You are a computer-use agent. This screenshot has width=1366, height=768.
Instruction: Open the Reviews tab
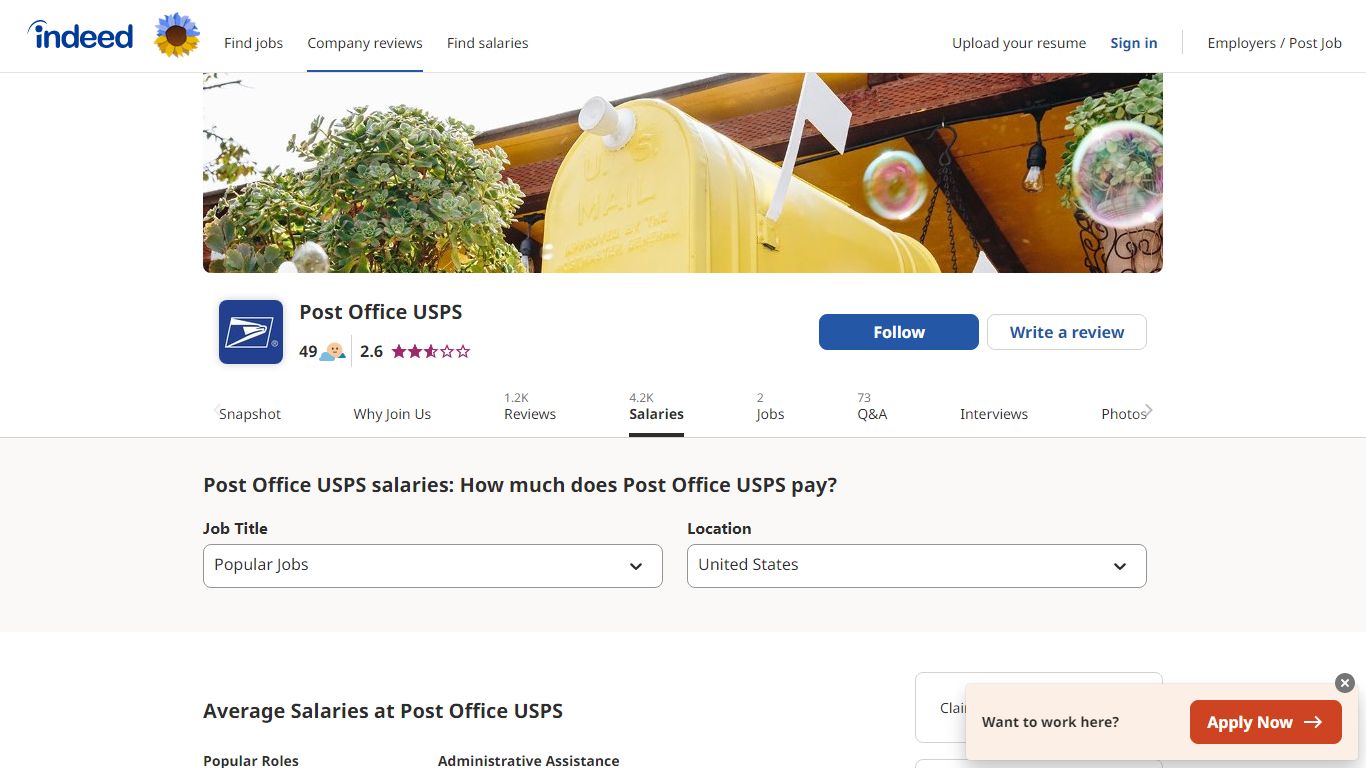click(530, 407)
